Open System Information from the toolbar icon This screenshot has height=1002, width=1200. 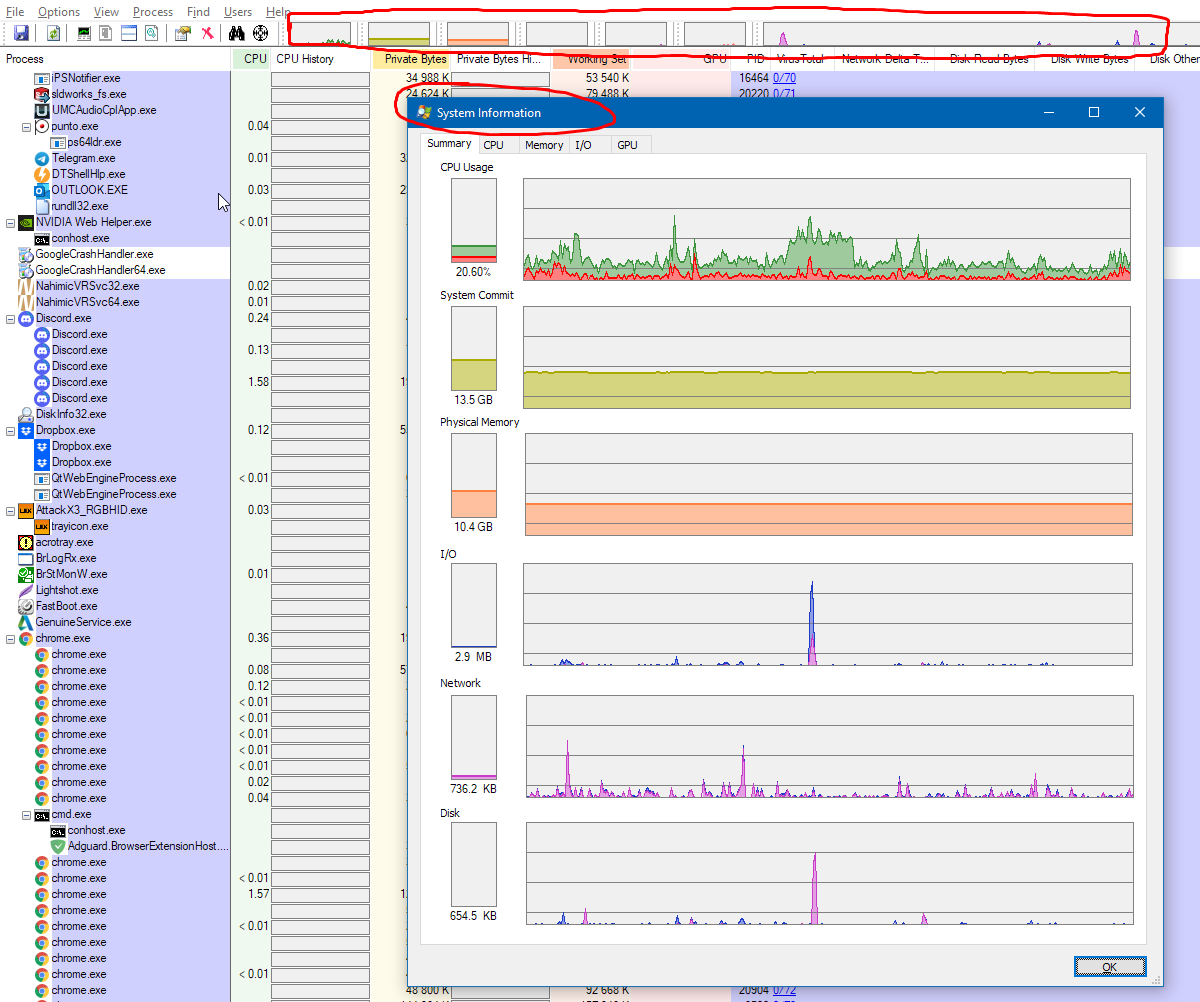tap(84, 33)
